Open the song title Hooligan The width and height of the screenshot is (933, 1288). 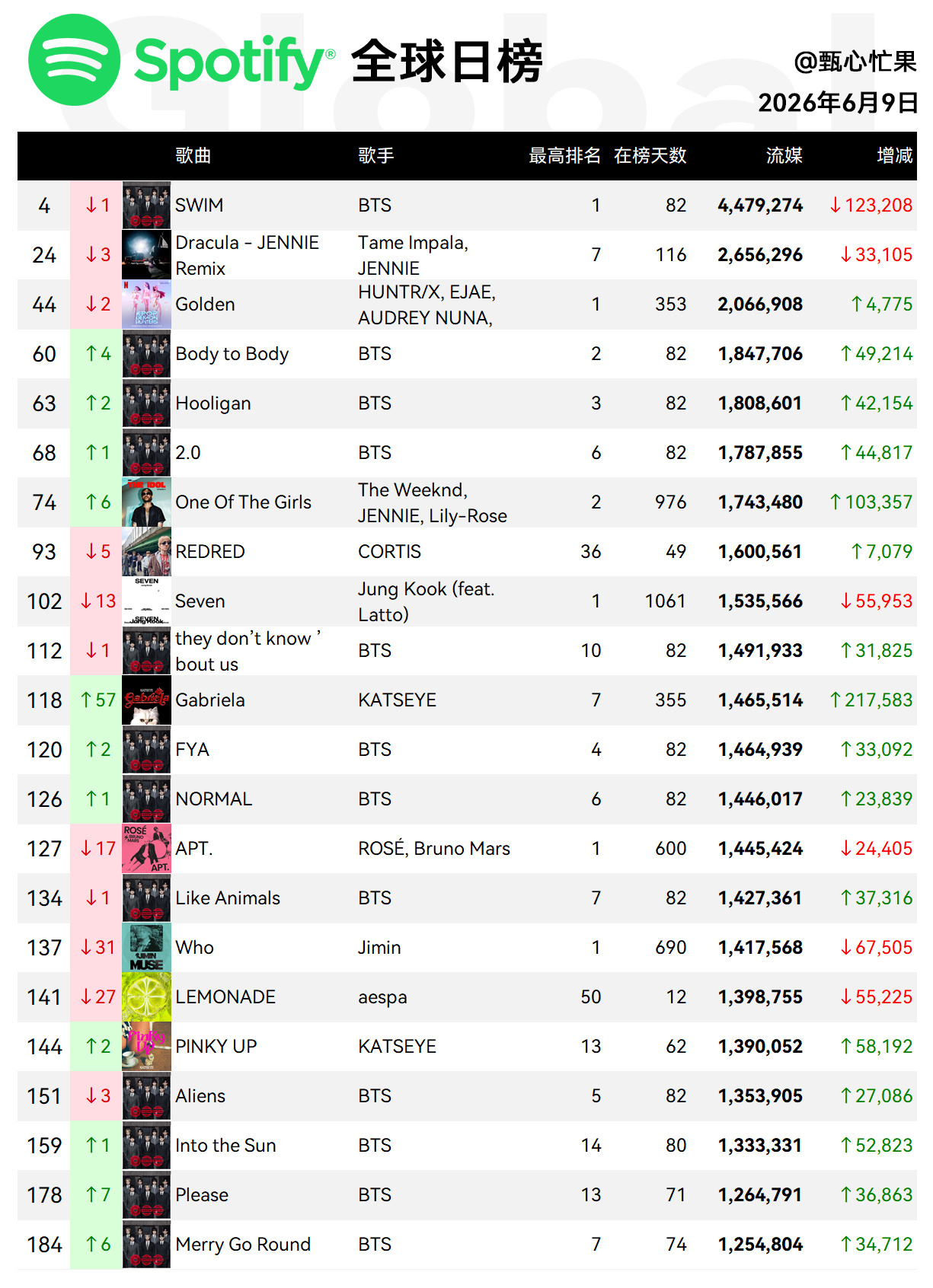tap(213, 403)
